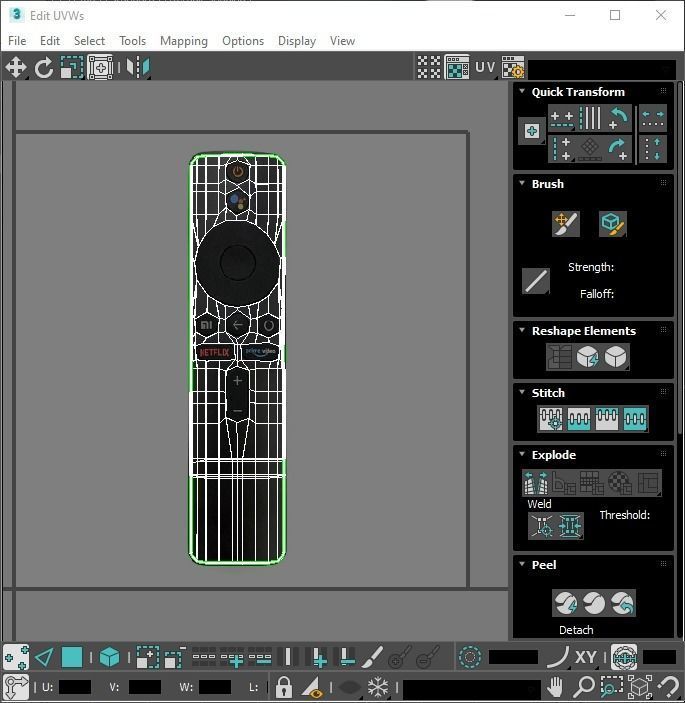Enable Polygon sub-object selection mode
This screenshot has width=685, height=703.
coord(72,658)
